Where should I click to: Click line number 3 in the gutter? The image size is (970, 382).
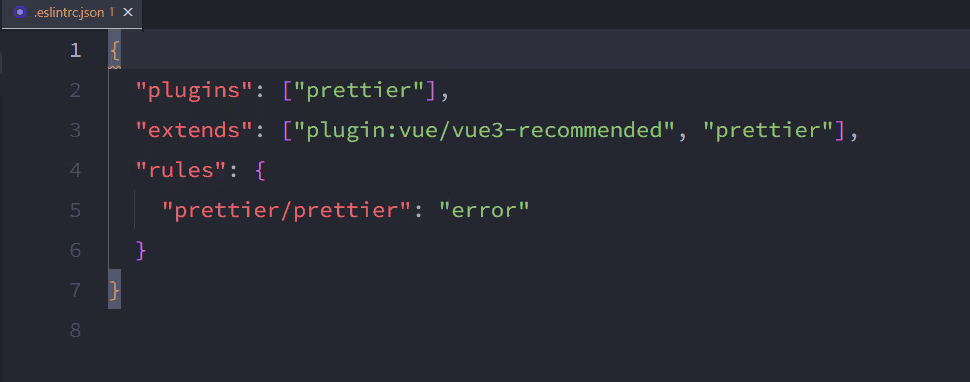pyautogui.click(x=75, y=130)
